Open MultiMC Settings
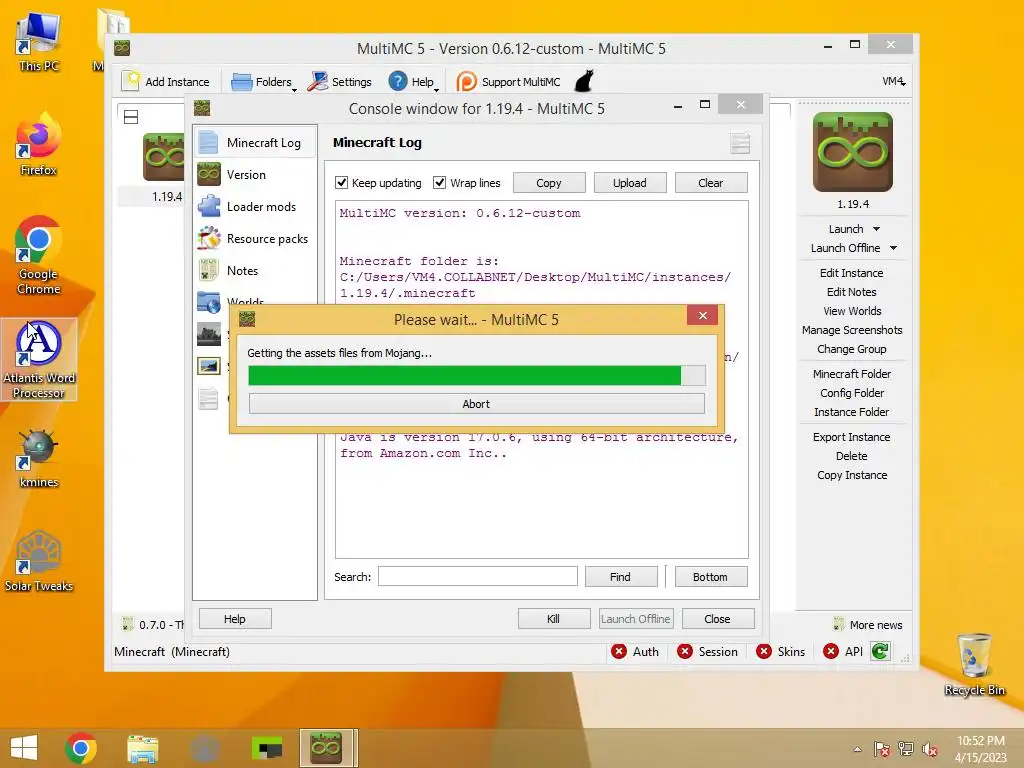This screenshot has height=768, width=1024. click(340, 82)
